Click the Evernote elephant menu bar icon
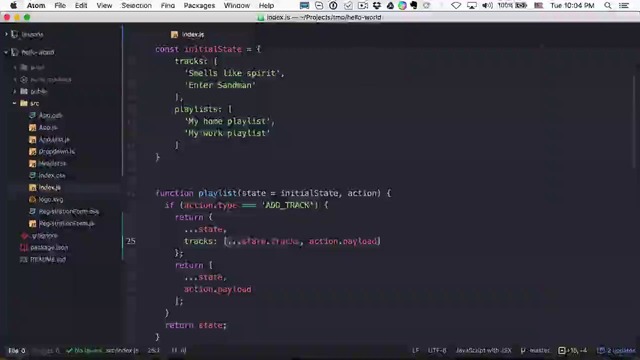 [414, 5]
